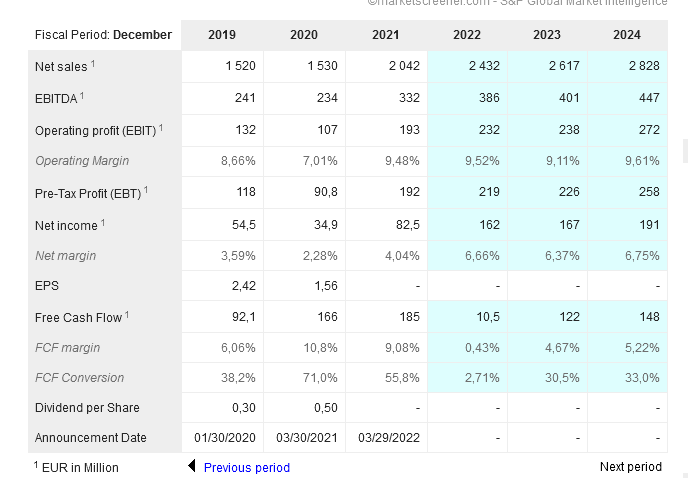Click the EPS value 1,56
Image resolution: width=688 pixels, height=478 pixels.
click(x=326, y=286)
